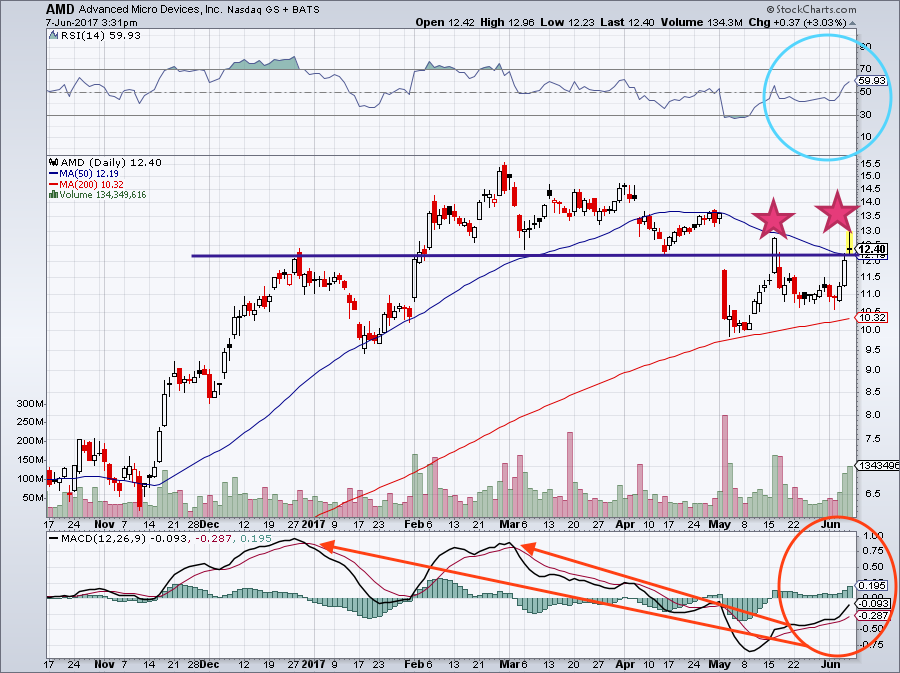The height and width of the screenshot is (673, 900).
Task: Click the 59.93 RSI value tag on the right axis
Action: (872, 81)
